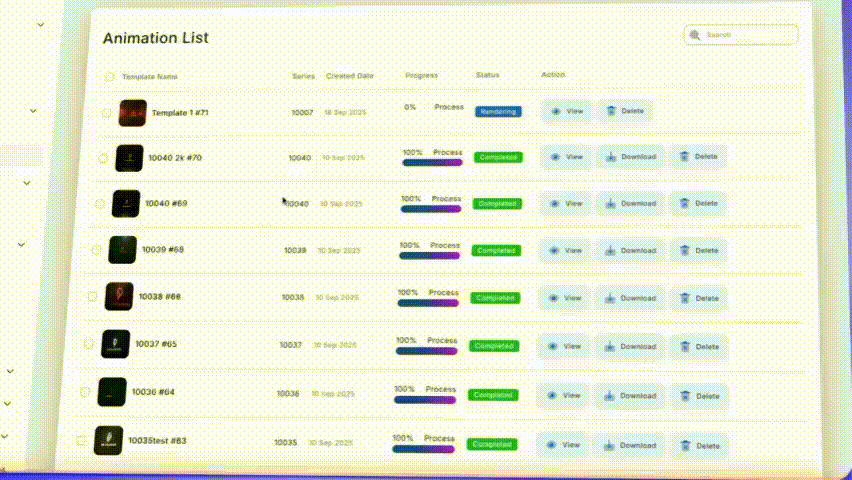Click the trash icon for 10040 #69
This screenshot has height=480, width=852.
[684, 203]
